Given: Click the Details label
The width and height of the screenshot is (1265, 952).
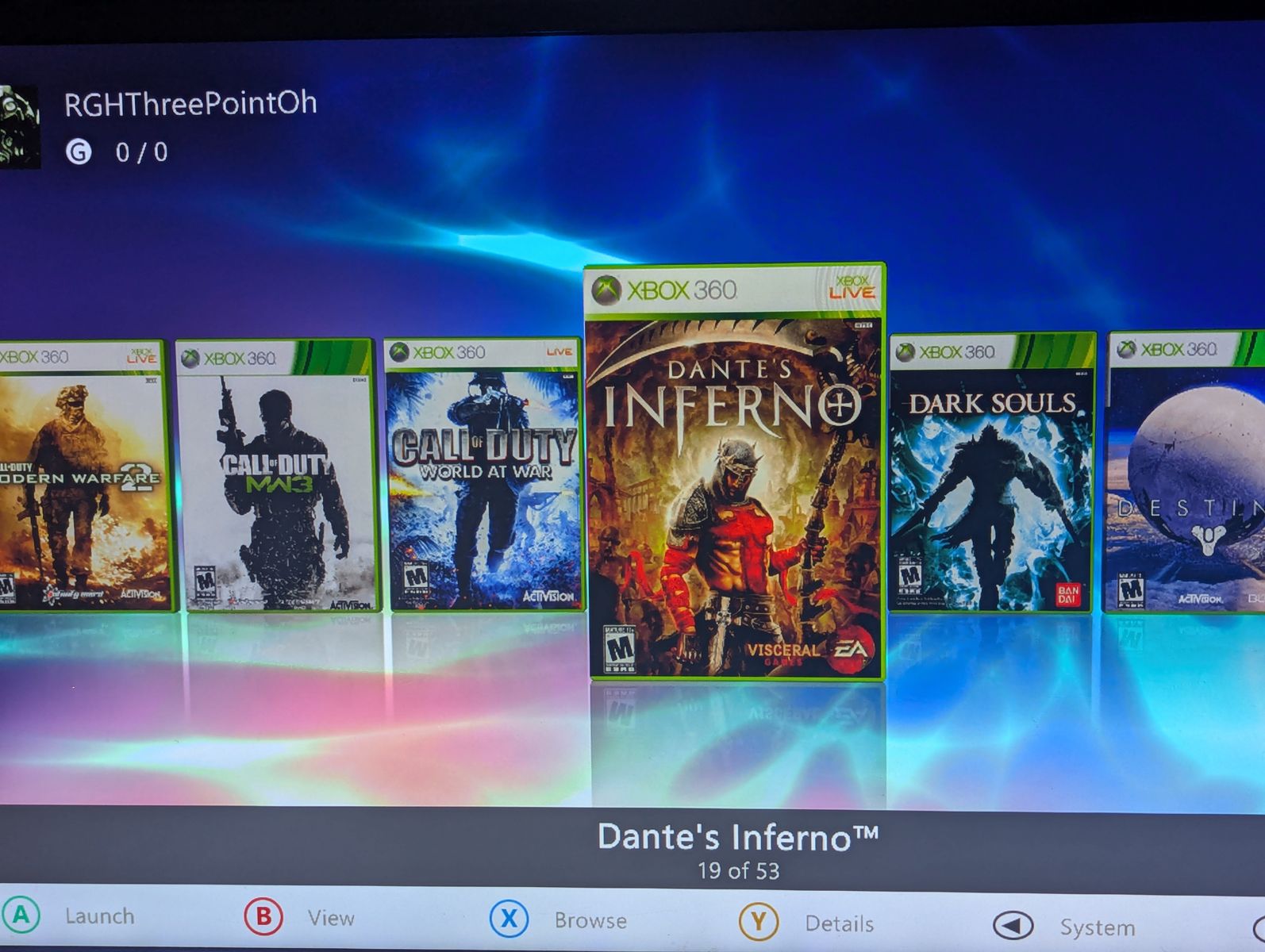Looking at the screenshot, I should click(x=839, y=923).
